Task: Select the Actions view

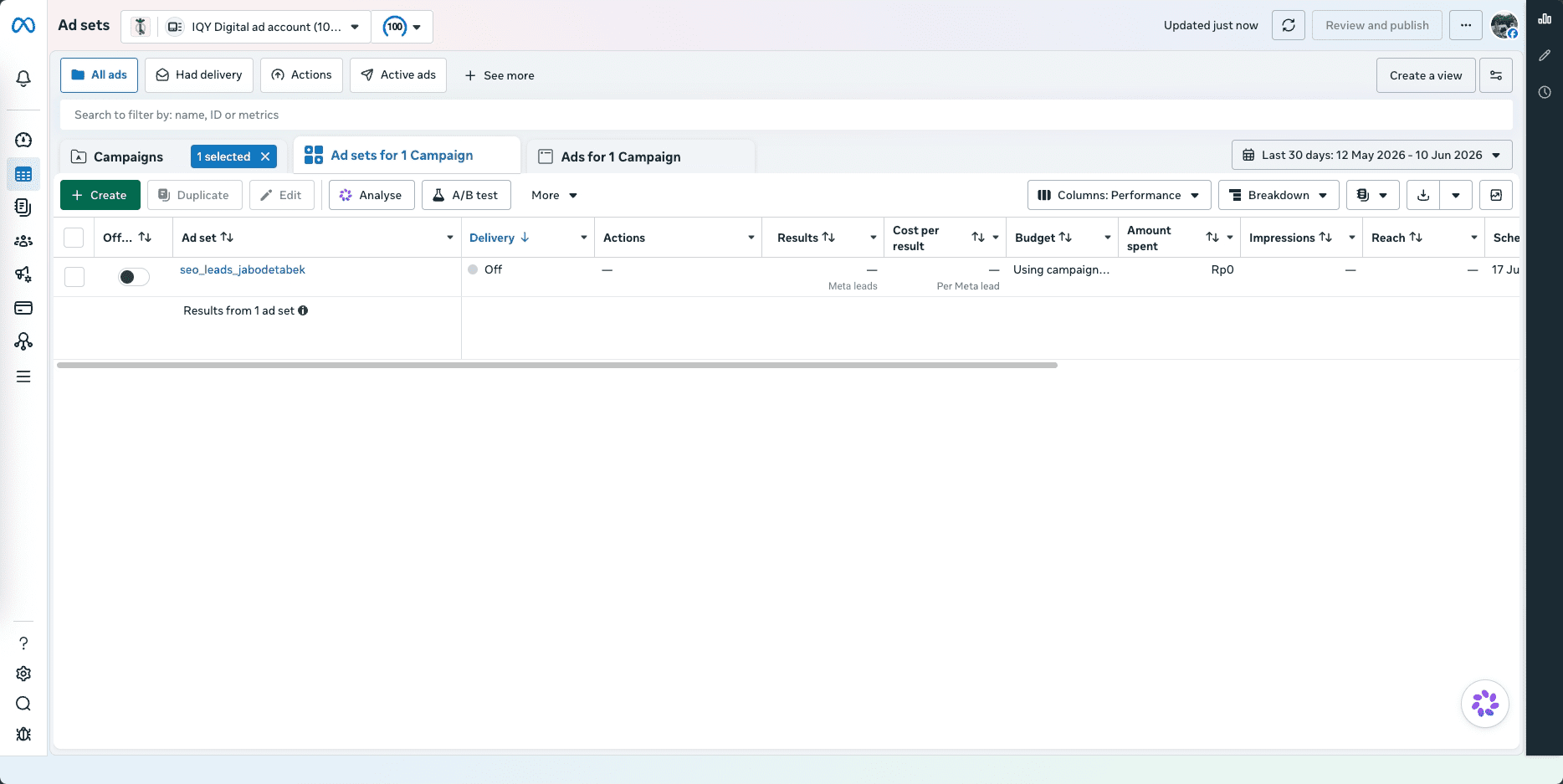Action: [301, 75]
